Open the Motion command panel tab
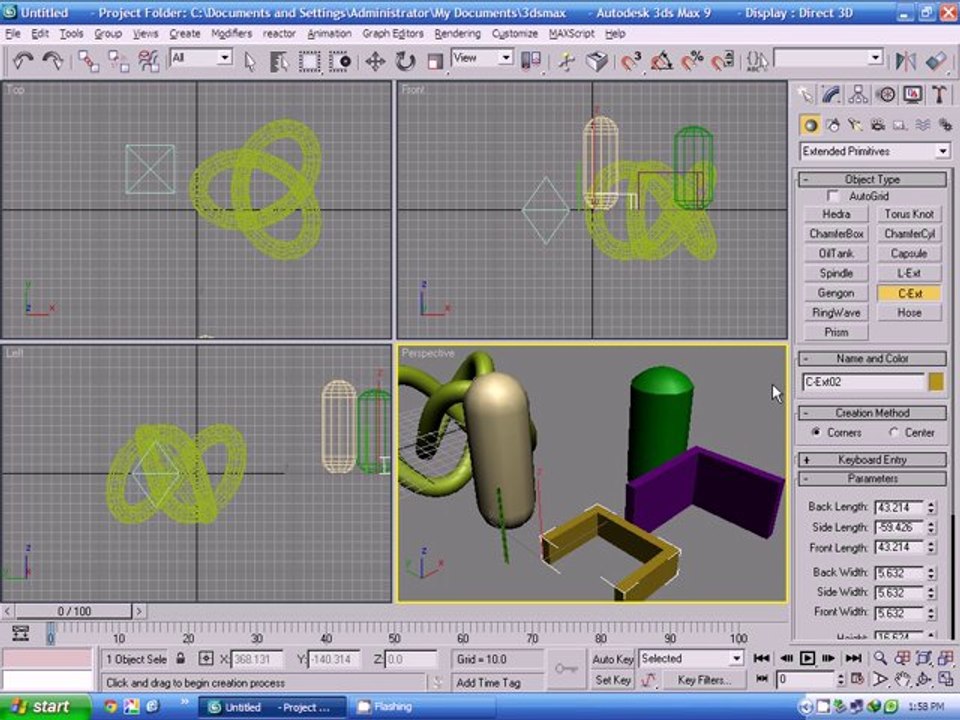Image resolution: width=960 pixels, height=720 pixels. 885,94
